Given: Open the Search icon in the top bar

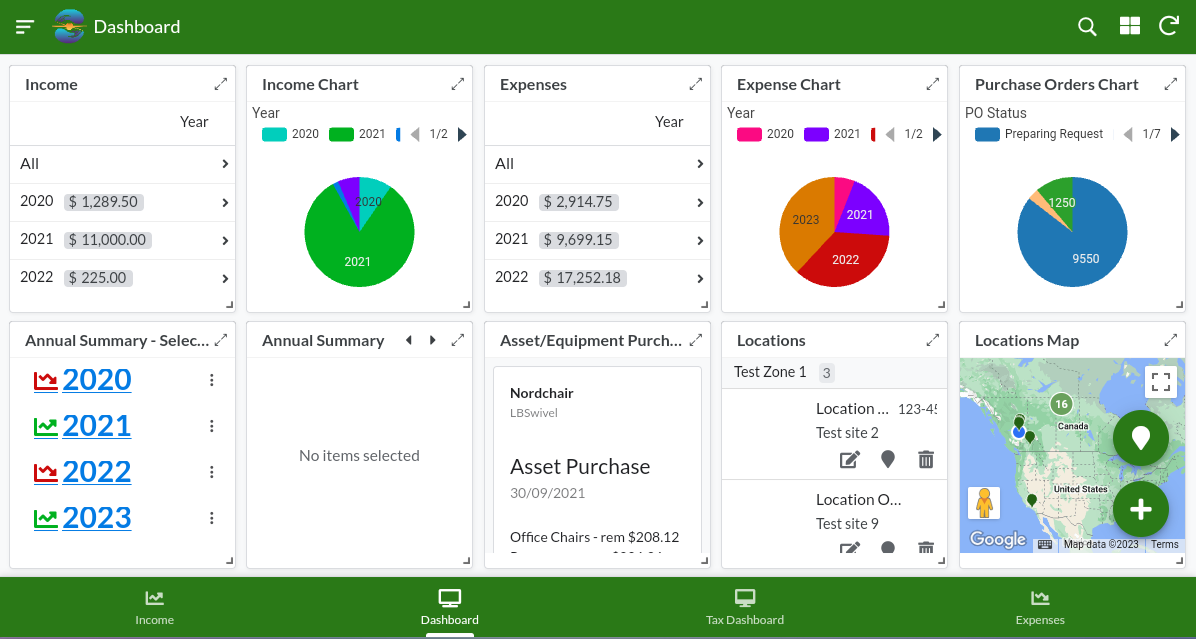Looking at the screenshot, I should (x=1087, y=27).
